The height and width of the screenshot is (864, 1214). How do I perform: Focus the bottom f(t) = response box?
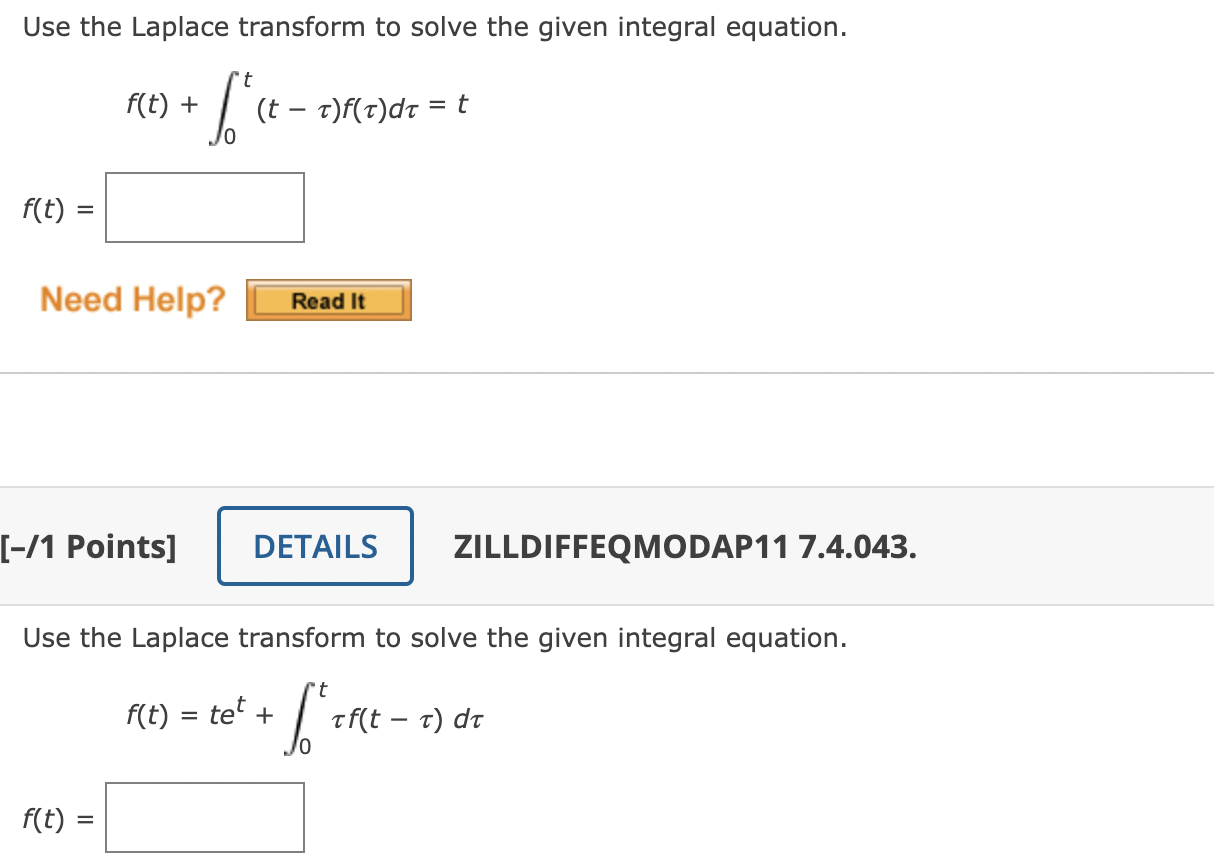204,817
